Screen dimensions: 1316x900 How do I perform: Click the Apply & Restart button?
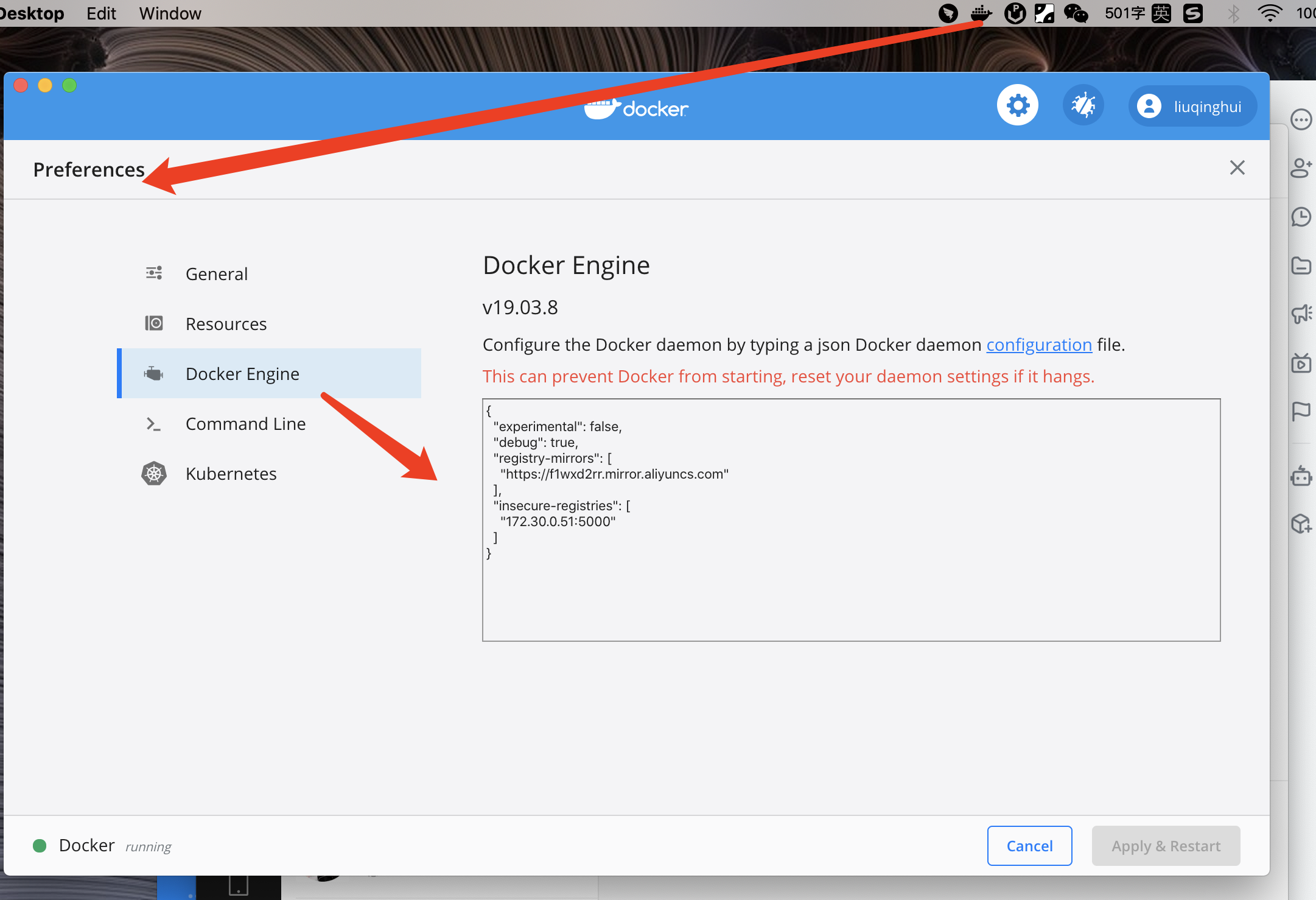pyautogui.click(x=1166, y=845)
